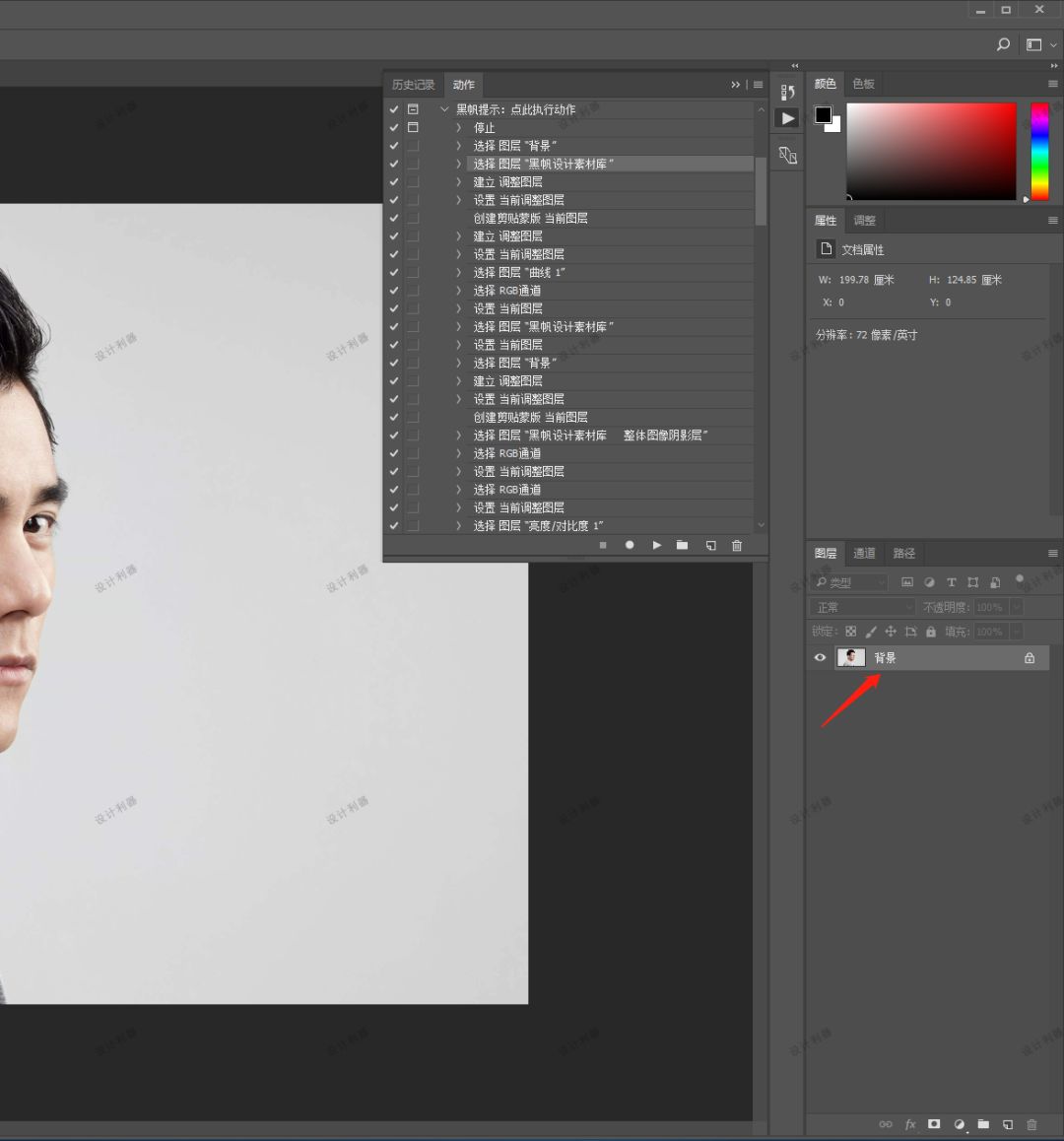Collapse the 黑帆提示：点此执行动作 action
The width and height of the screenshot is (1064, 1141).
pyautogui.click(x=444, y=109)
